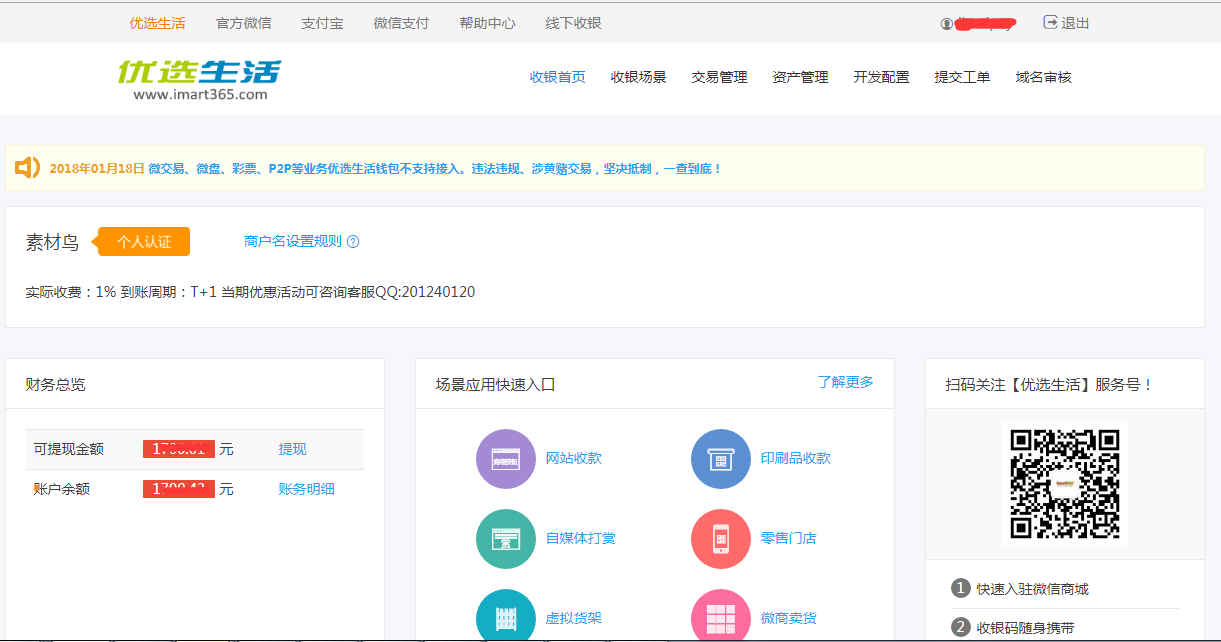This screenshot has width=1221, height=642.
Task: Click the 了解更多 link
Action: pyautogui.click(x=846, y=382)
